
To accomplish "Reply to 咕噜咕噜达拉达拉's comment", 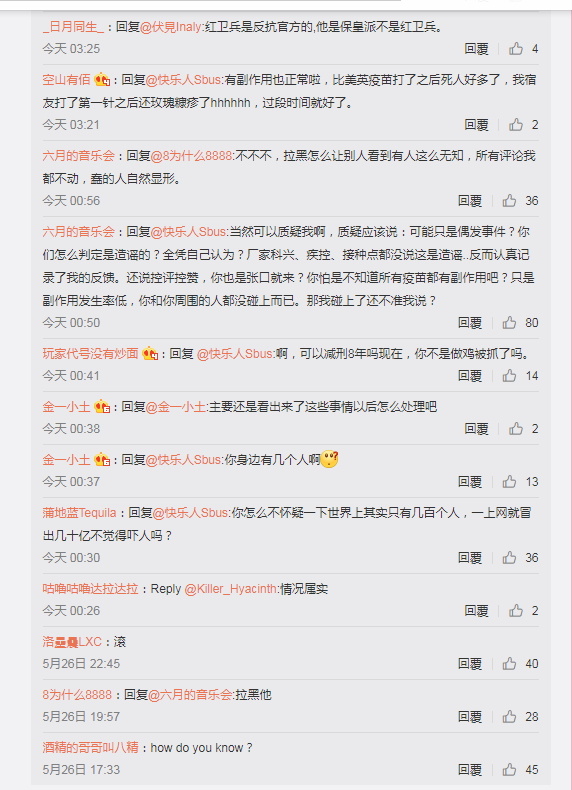I will pyautogui.click(x=476, y=611).
